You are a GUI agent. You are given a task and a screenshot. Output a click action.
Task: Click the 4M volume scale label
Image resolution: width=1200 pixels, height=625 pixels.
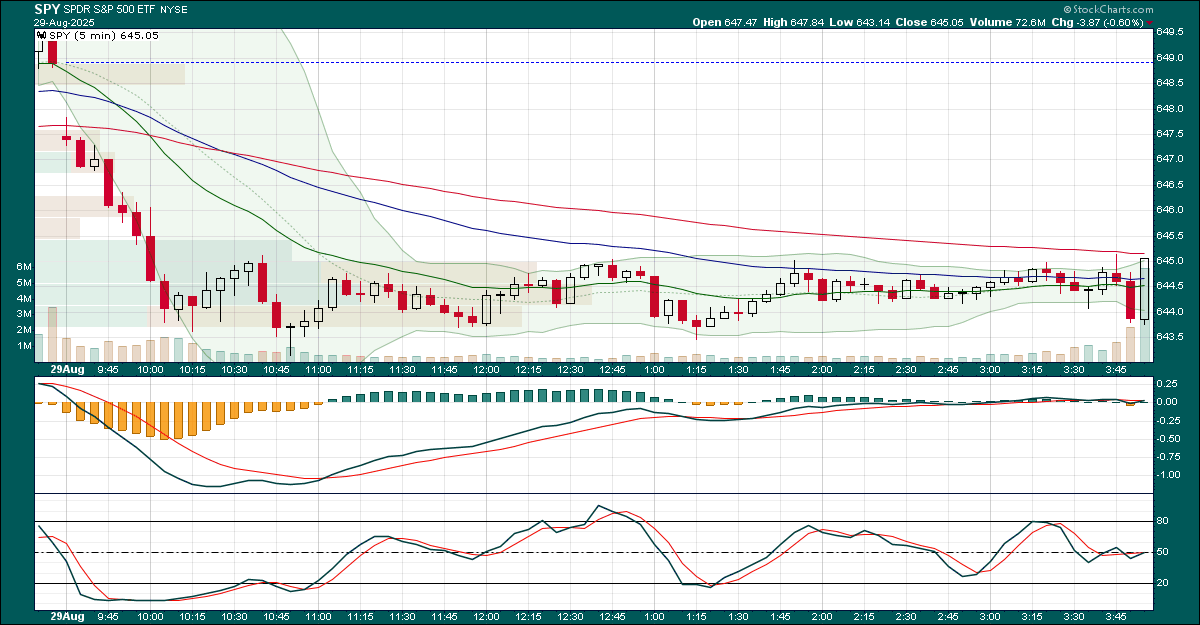25,298
